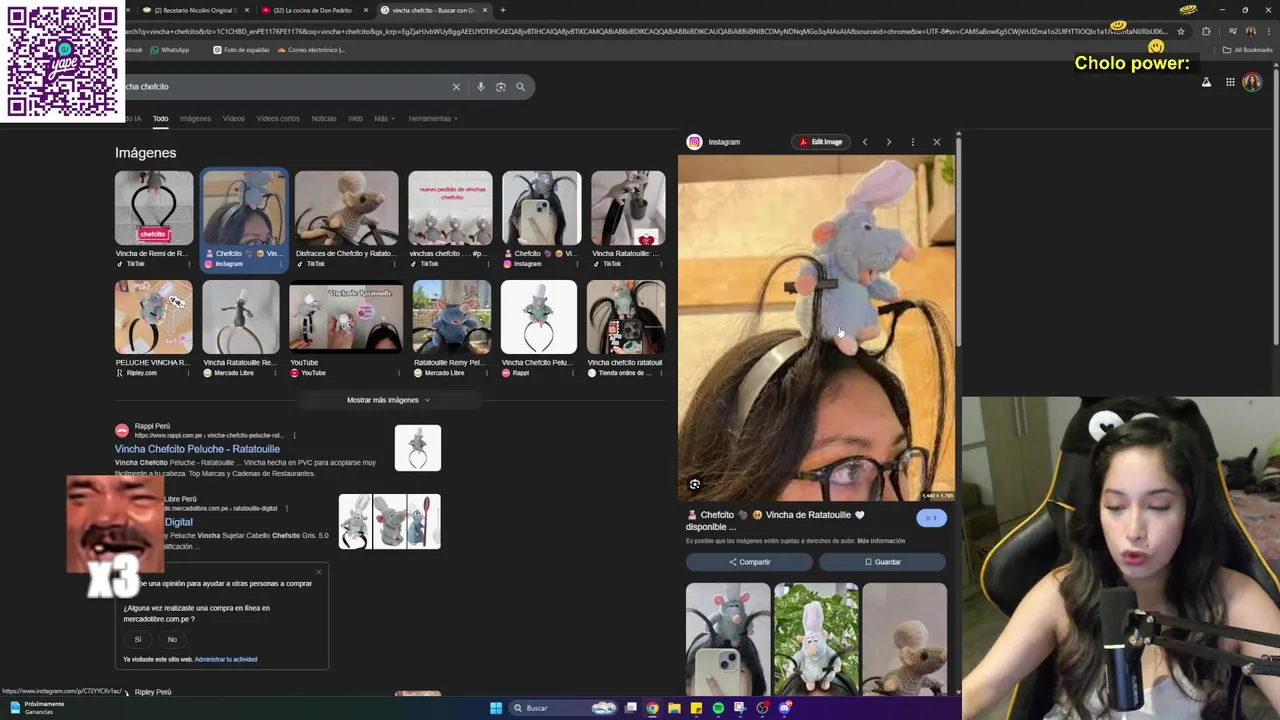Open Instagram source of the preview
The width and height of the screenshot is (1280, 720).
click(714, 142)
